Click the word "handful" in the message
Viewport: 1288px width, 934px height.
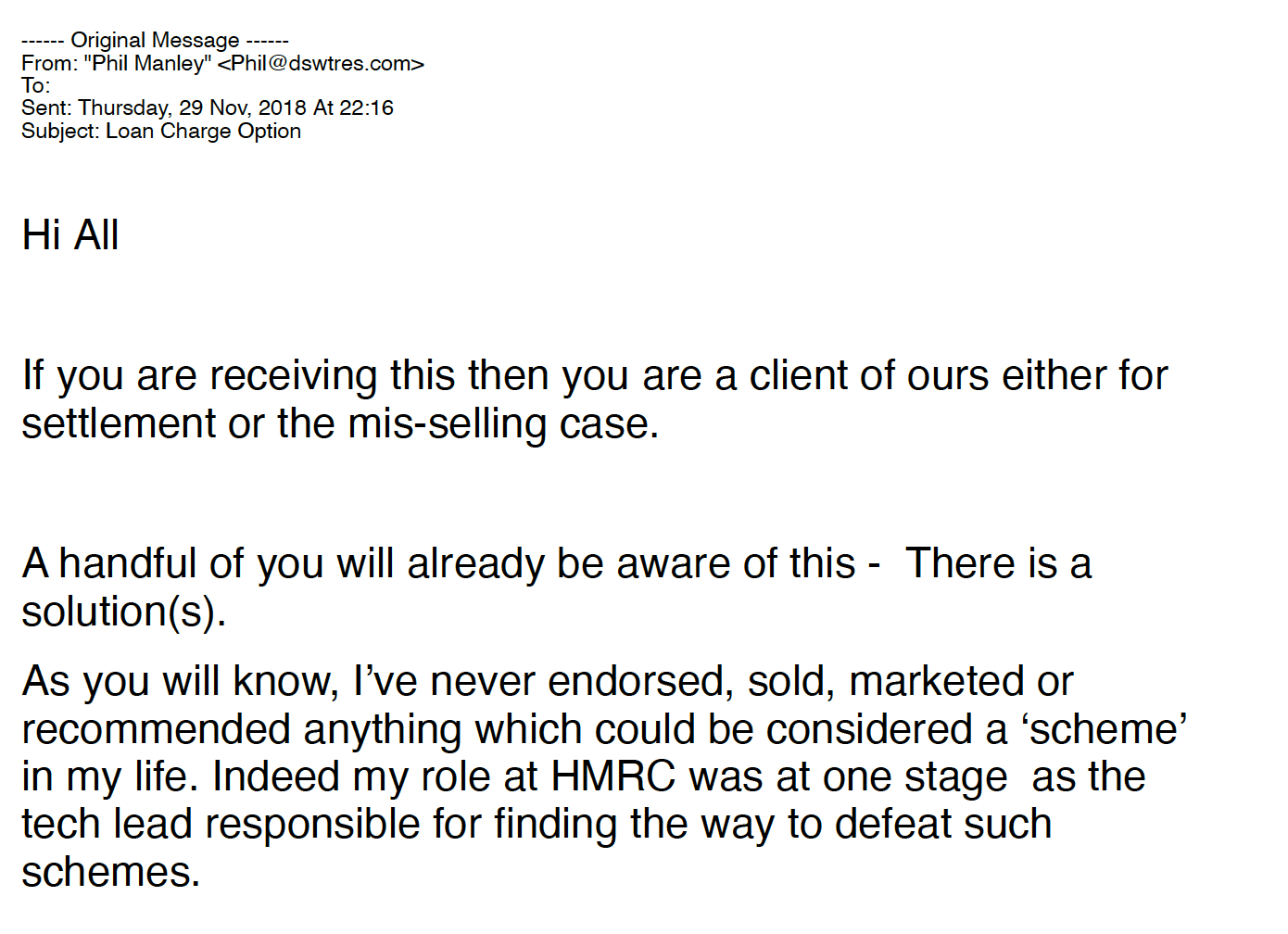tap(128, 564)
